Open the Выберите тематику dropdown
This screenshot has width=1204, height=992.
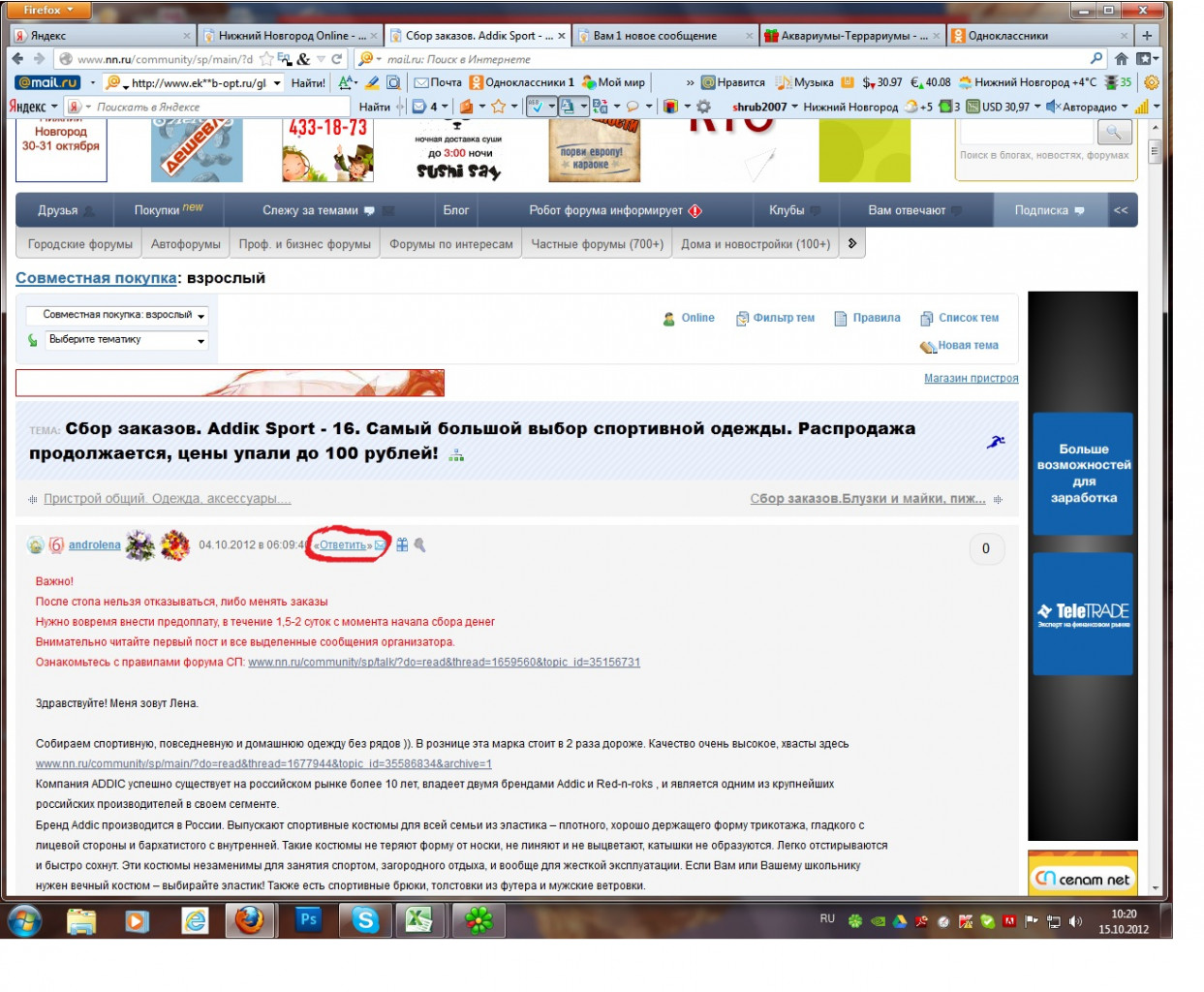click(126, 340)
